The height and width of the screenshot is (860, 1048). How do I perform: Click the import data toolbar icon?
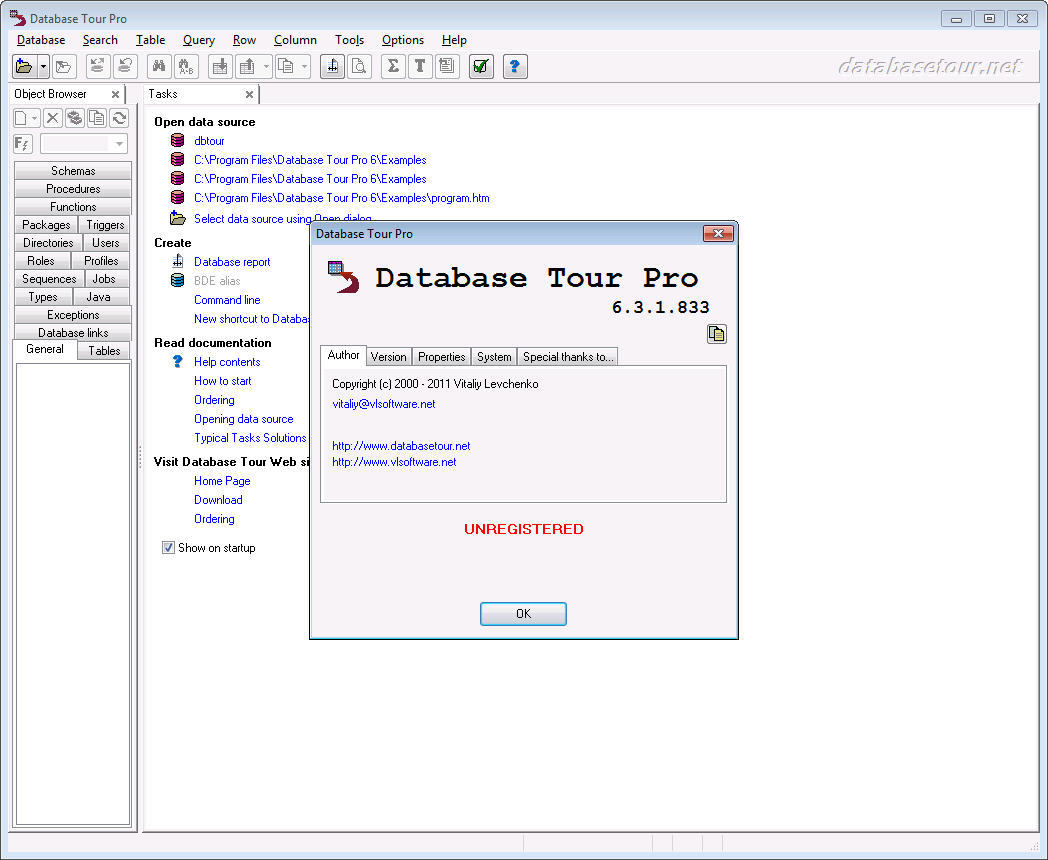pyautogui.click(x=220, y=66)
